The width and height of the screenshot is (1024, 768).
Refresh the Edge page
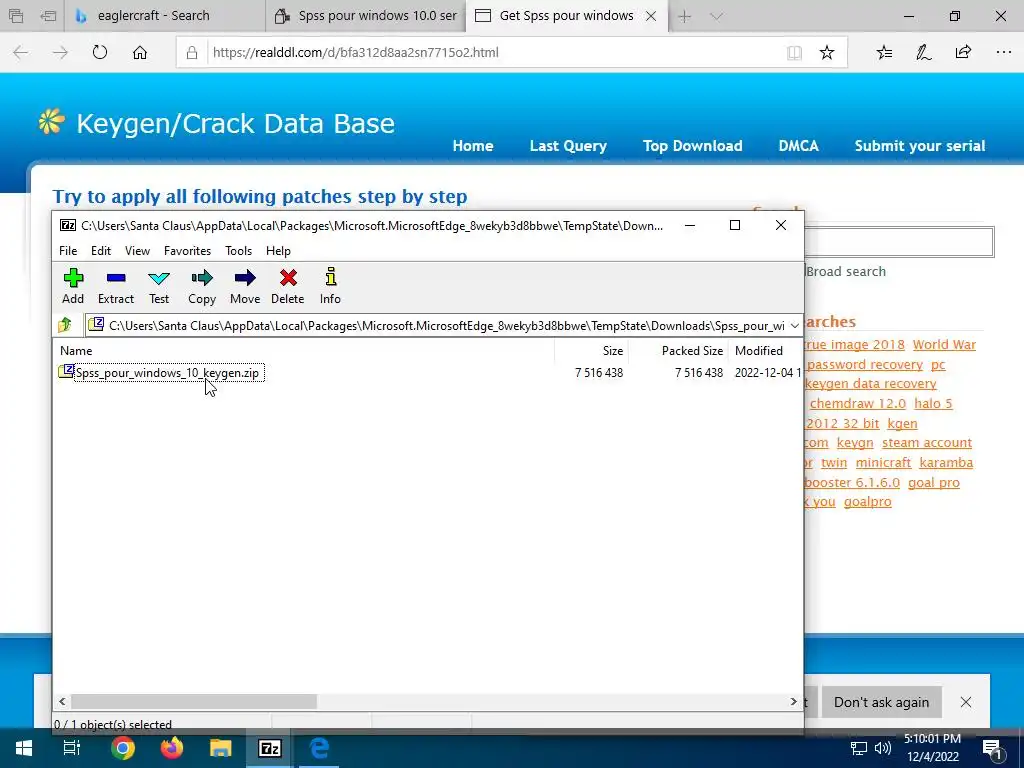point(99,52)
